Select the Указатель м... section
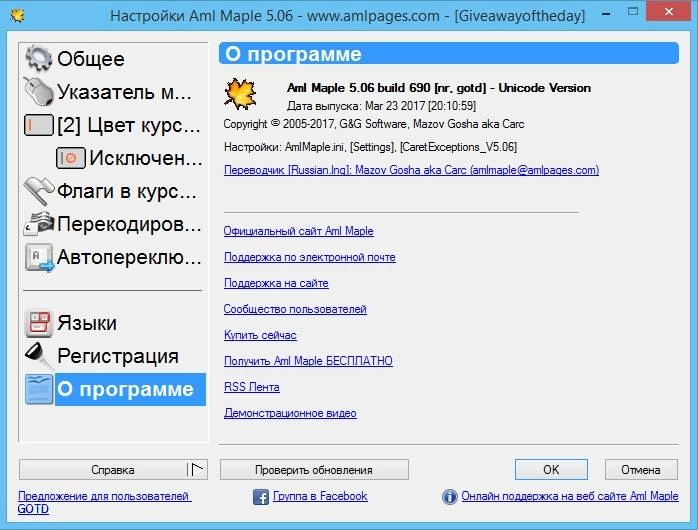Screen dimensions: 698x530 [x=124, y=92]
